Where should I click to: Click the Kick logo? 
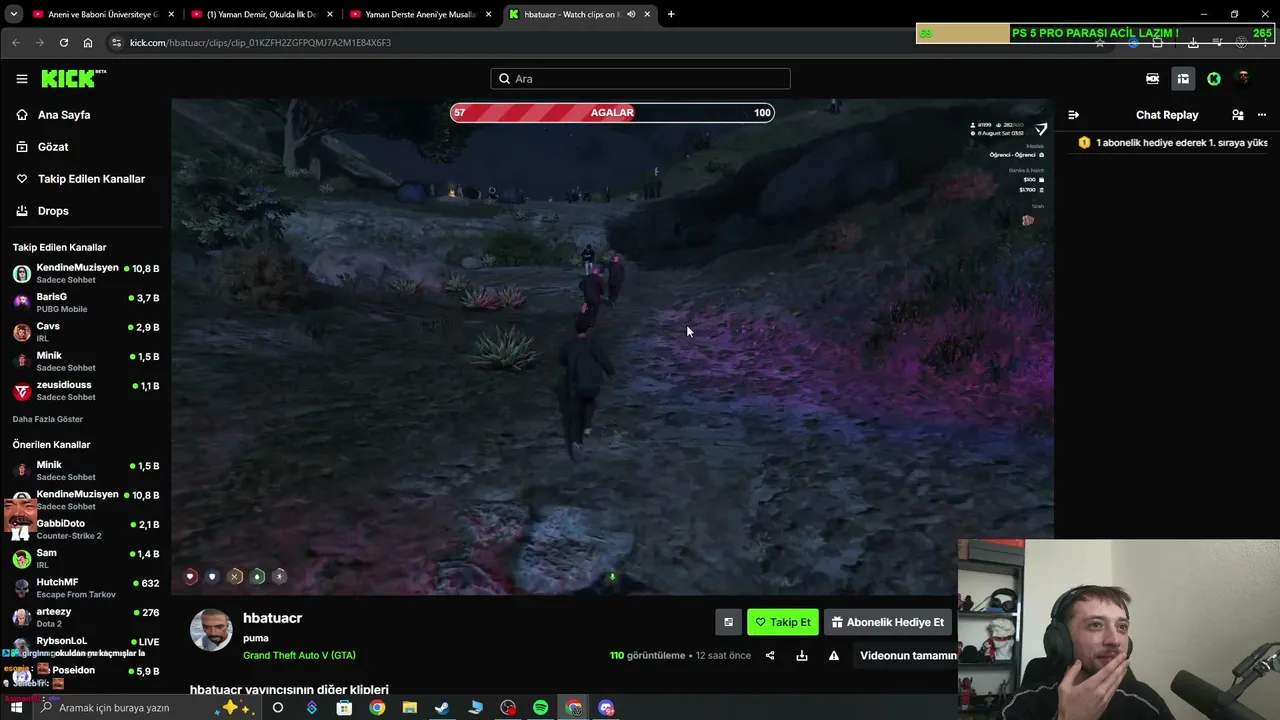[73, 79]
